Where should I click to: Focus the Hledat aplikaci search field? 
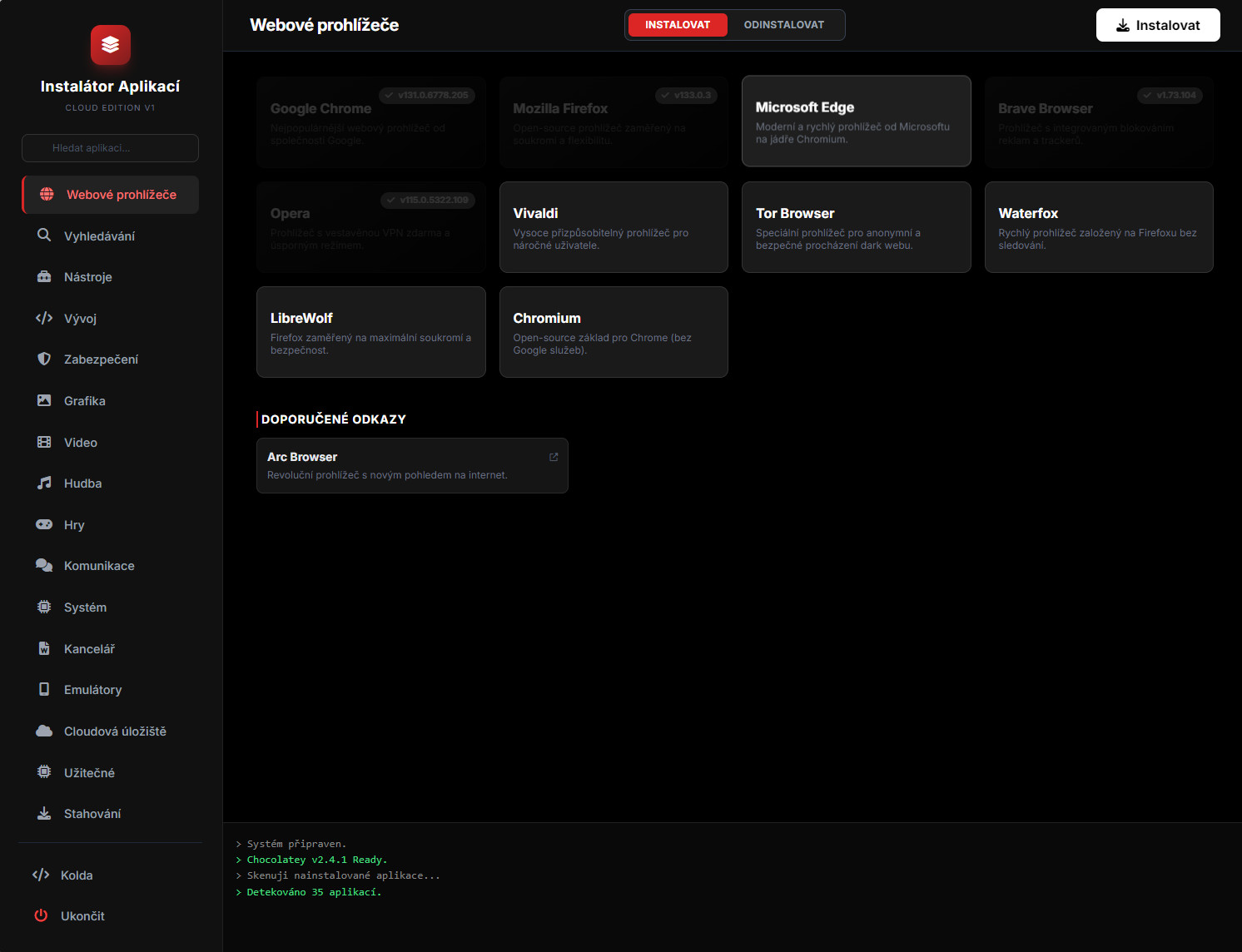pyautogui.click(x=110, y=148)
